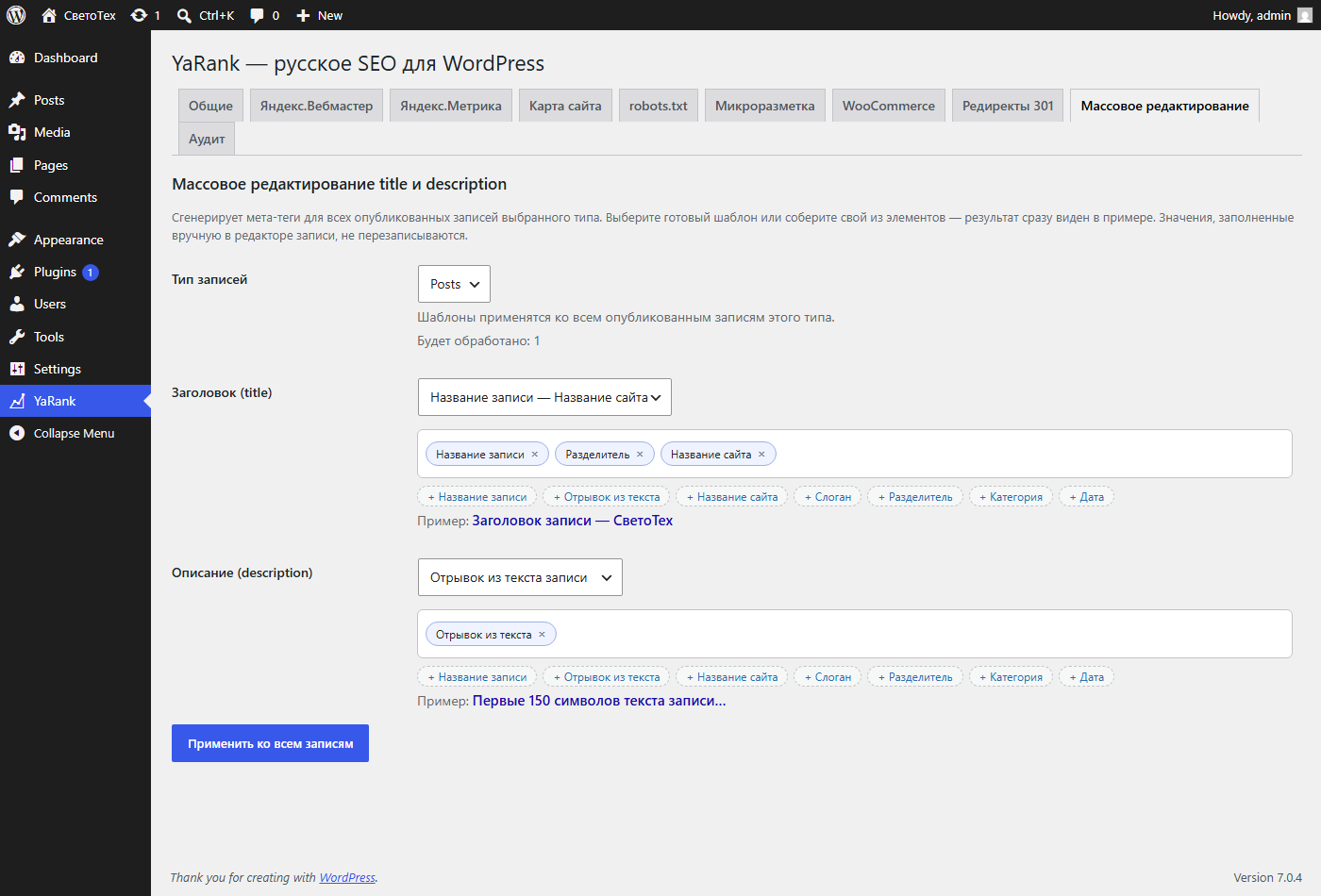Add '+ Слоган' to the description
The width and height of the screenshot is (1321, 896).
(x=828, y=676)
